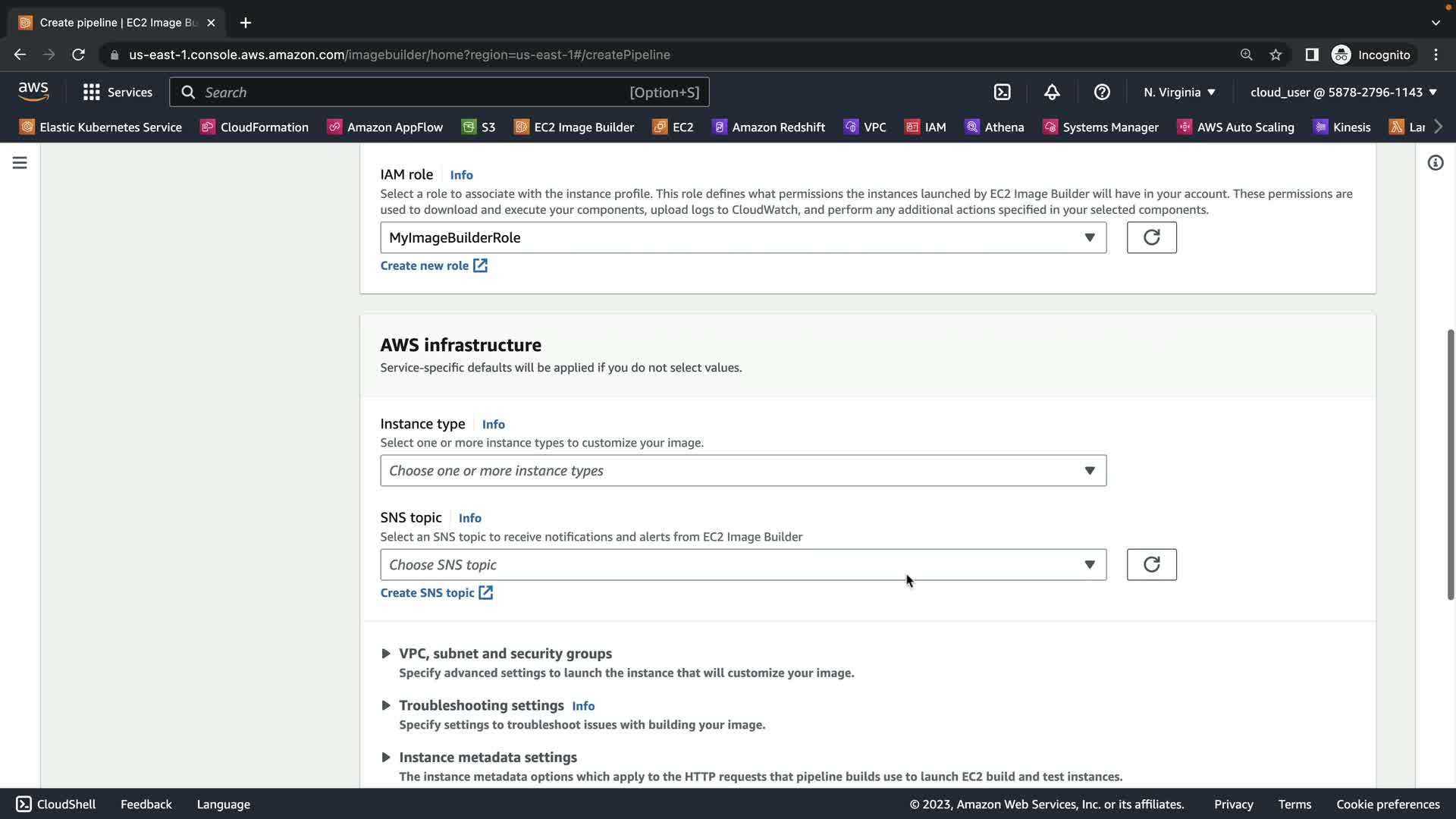Bookmark page with star icon
This screenshot has height=819, width=1456.
pos(1276,55)
